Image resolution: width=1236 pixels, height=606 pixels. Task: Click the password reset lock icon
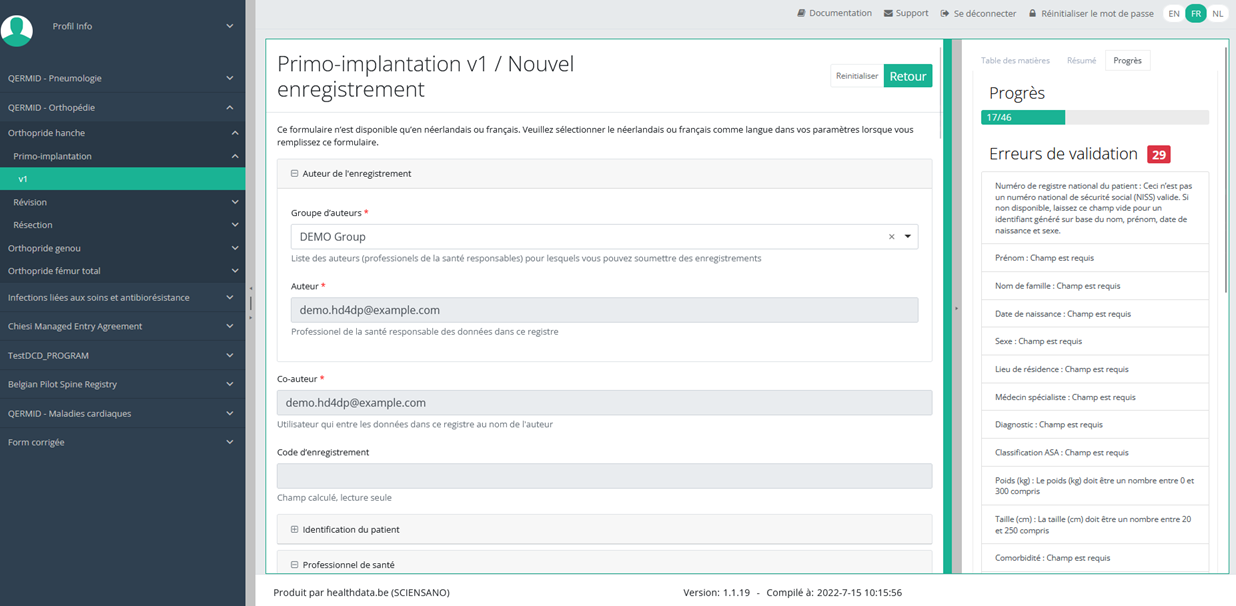1032,14
